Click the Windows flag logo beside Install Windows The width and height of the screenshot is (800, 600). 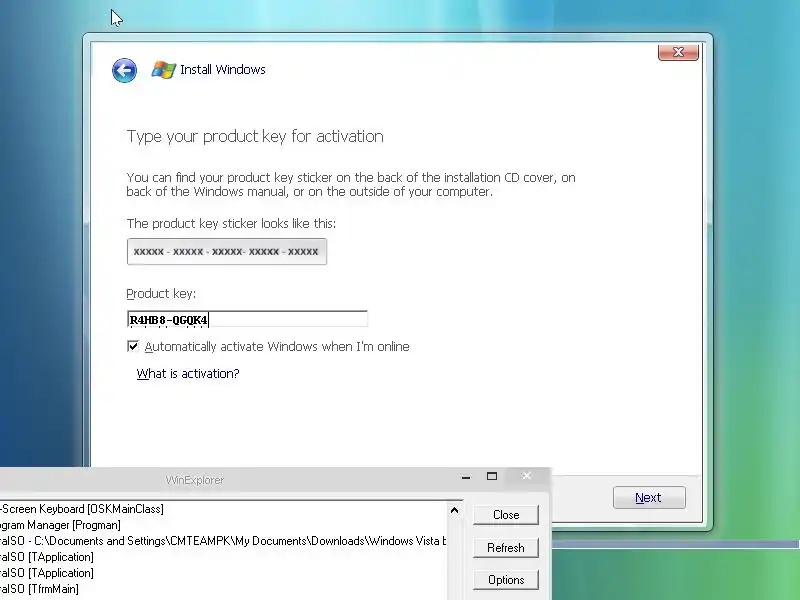164,69
